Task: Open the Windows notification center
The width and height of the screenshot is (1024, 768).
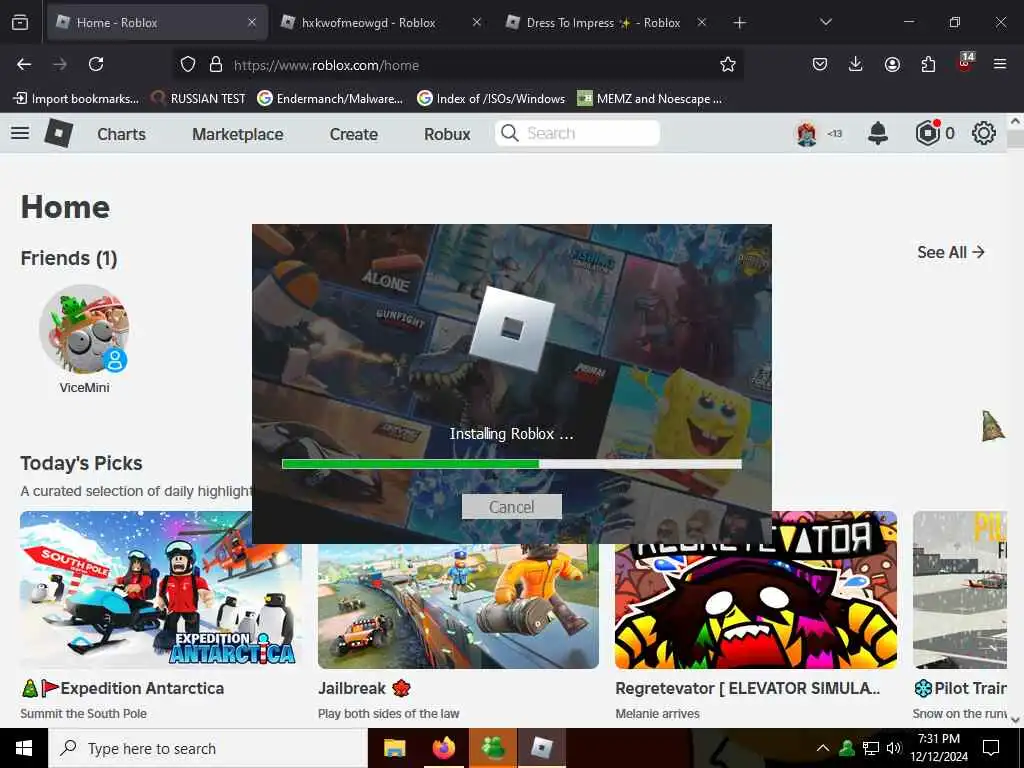Action: coord(991,748)
